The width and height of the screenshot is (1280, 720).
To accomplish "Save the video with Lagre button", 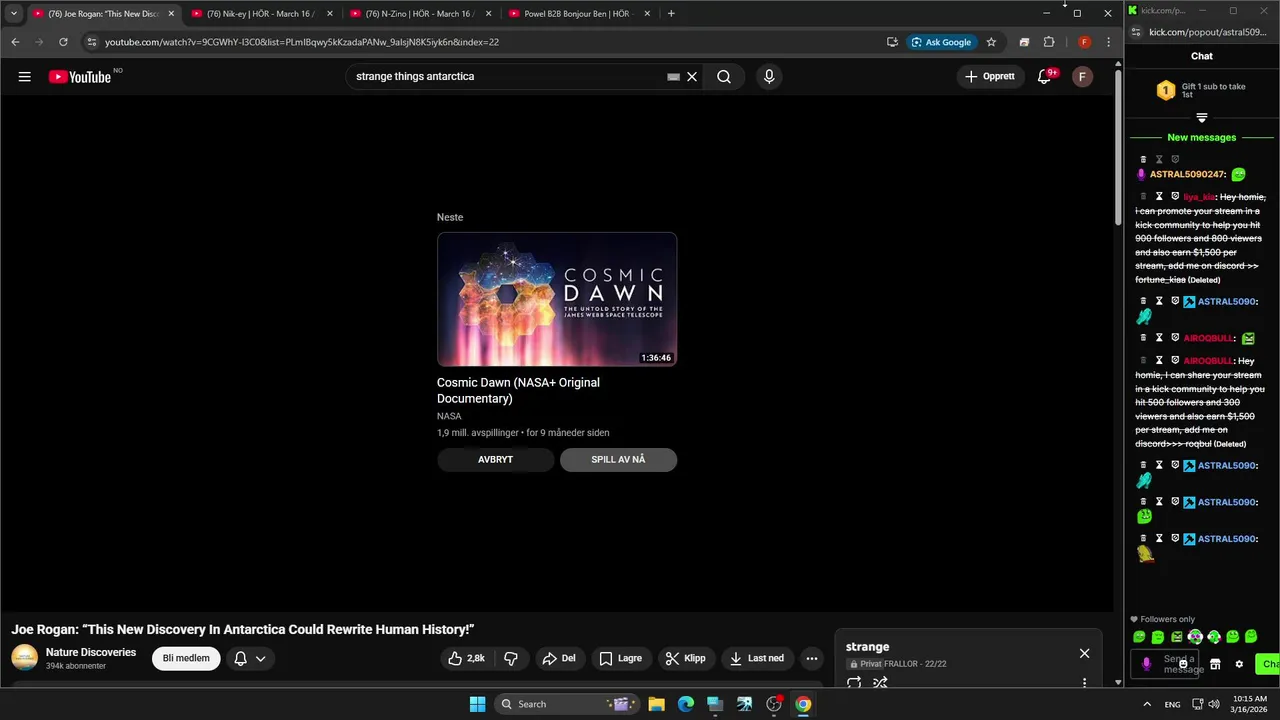I will [x=620, y=658].
